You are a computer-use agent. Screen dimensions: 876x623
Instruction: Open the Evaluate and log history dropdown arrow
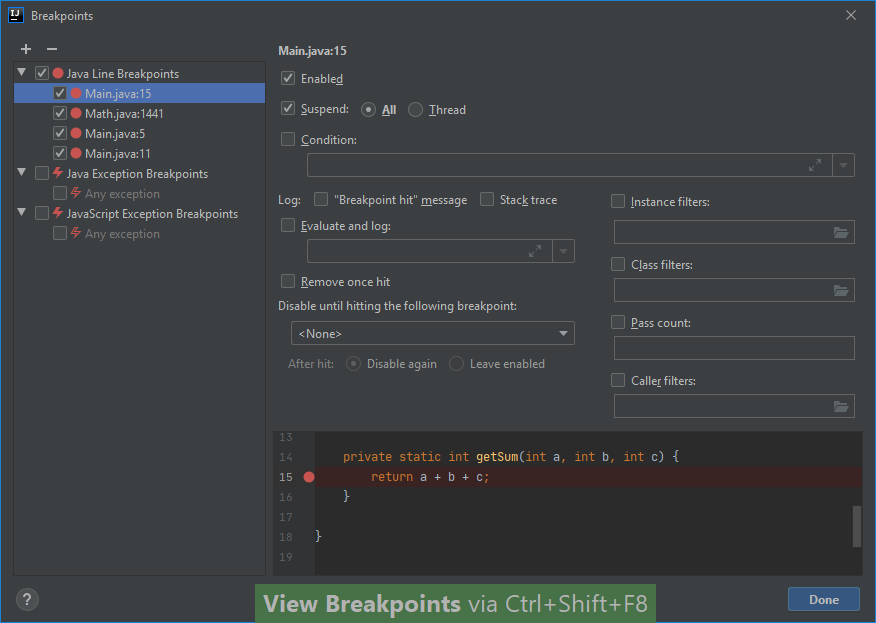point(564,251)
